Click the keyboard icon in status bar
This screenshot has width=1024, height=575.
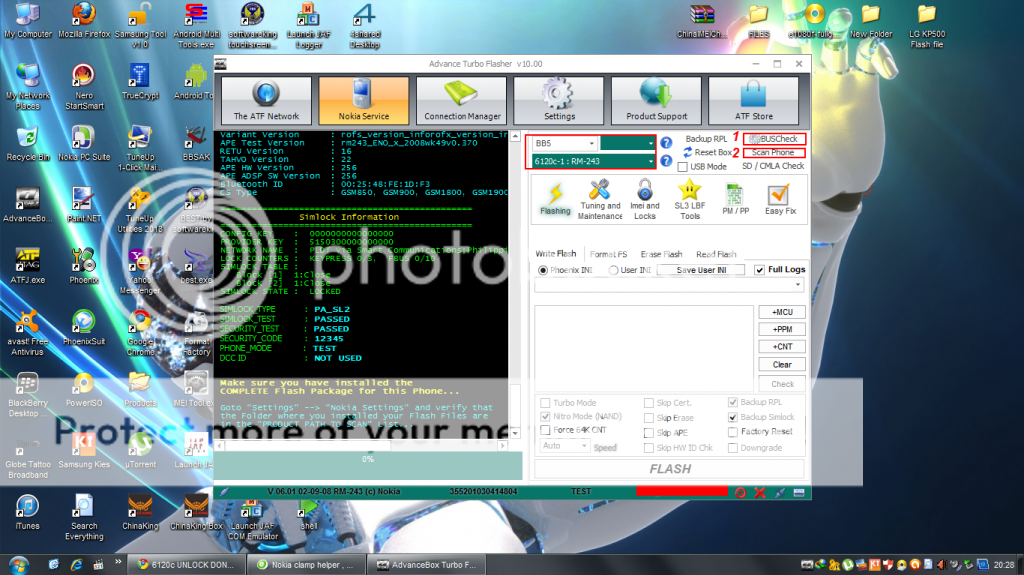pyautogui.click(x=799, y=493)
